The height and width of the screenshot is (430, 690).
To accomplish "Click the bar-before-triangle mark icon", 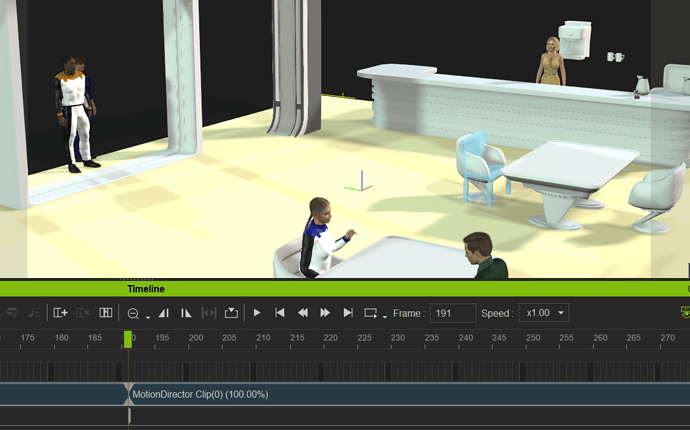I will pyautogui.click(x=186, y=313).
